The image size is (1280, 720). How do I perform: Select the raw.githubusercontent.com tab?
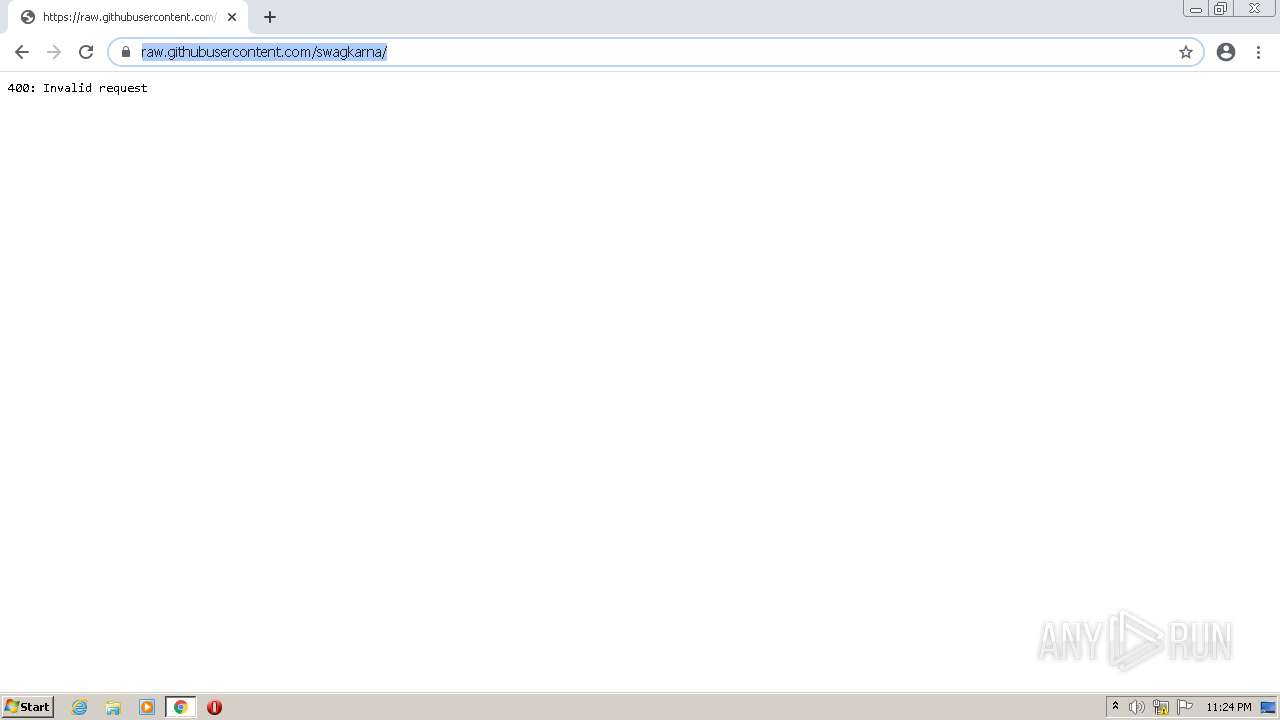click(128, 17)
